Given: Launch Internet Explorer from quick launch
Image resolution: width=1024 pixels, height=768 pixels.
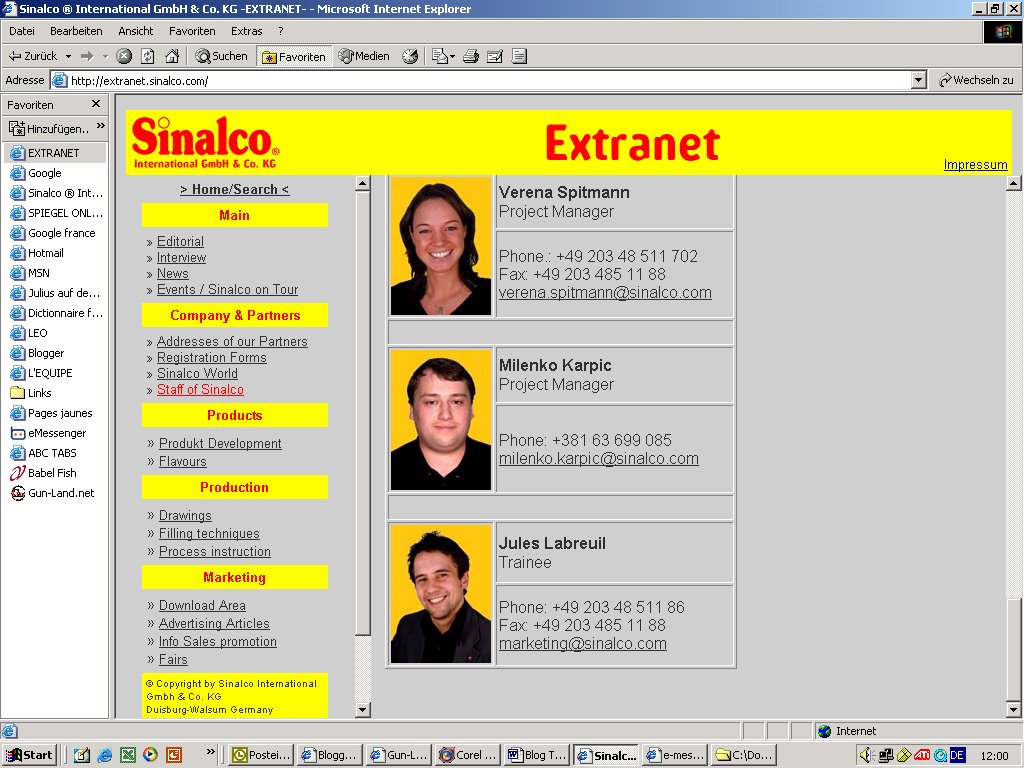Looking at the screenshot, I should click(x=104, y=755).
